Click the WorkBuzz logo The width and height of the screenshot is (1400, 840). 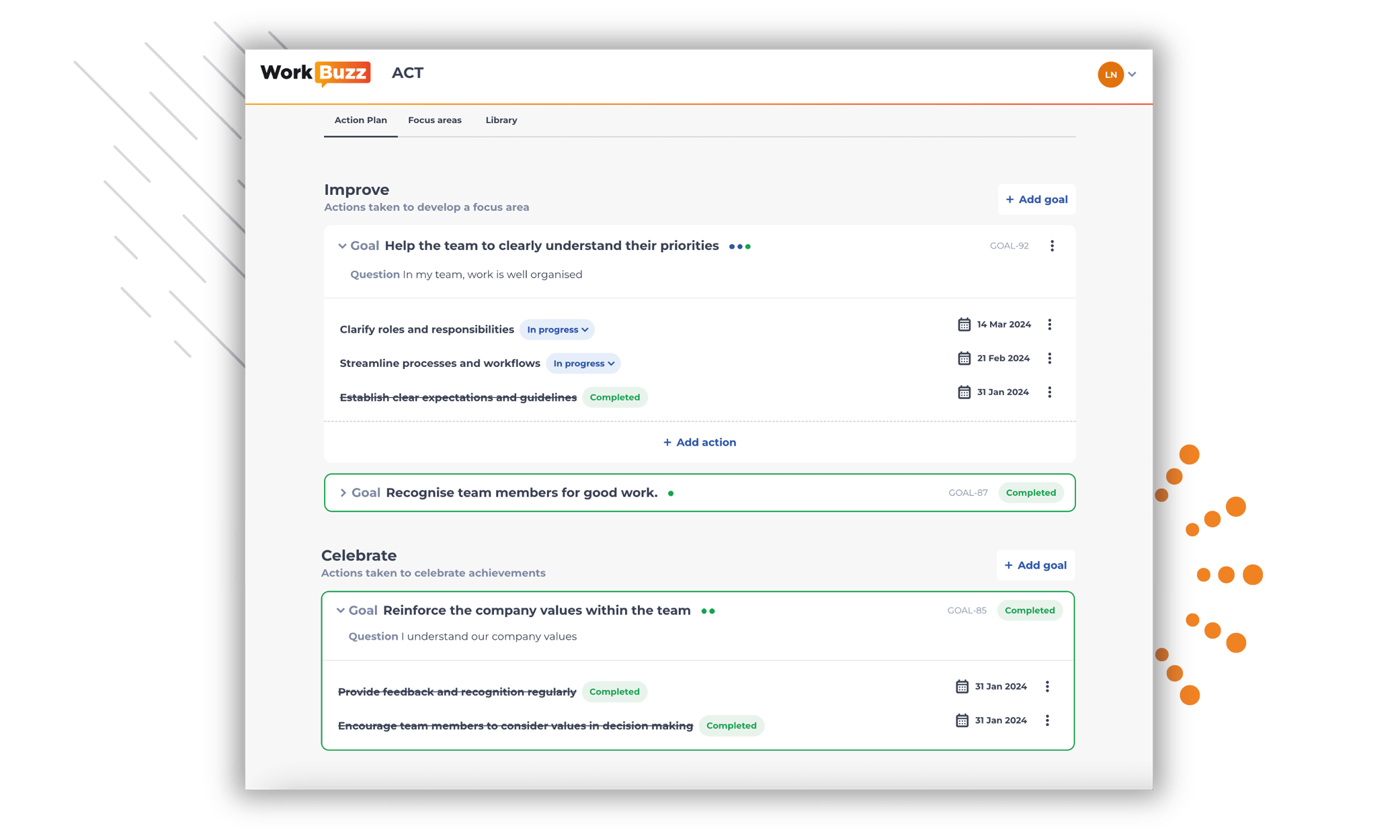point(315,73)
